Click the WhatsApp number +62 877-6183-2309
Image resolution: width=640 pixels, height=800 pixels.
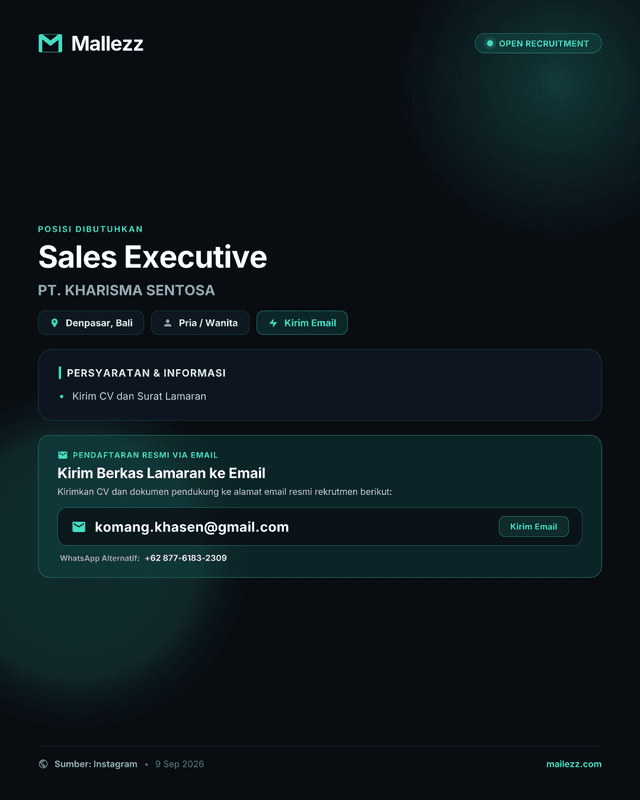pyautogui.click(x=186, y=558)
